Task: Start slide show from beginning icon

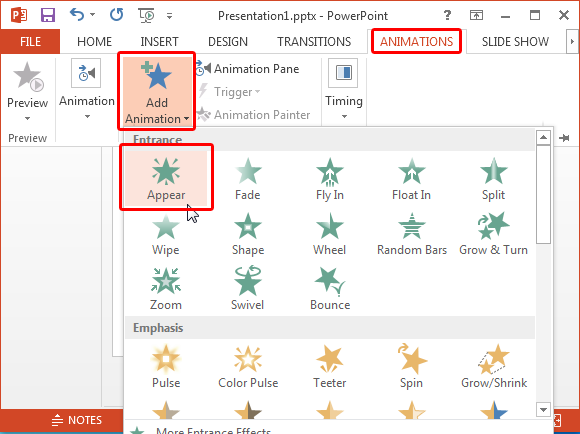Action: coord(146,15)
